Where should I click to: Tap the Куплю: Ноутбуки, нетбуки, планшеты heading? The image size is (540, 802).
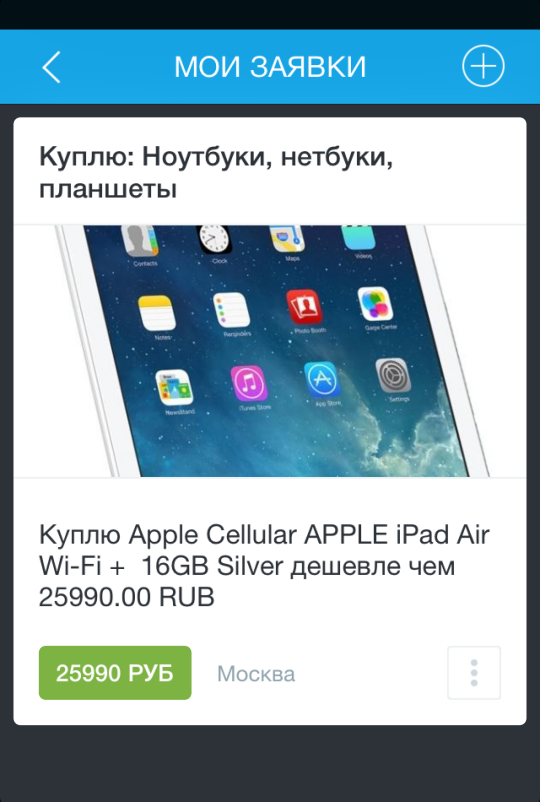coord(216,173)
